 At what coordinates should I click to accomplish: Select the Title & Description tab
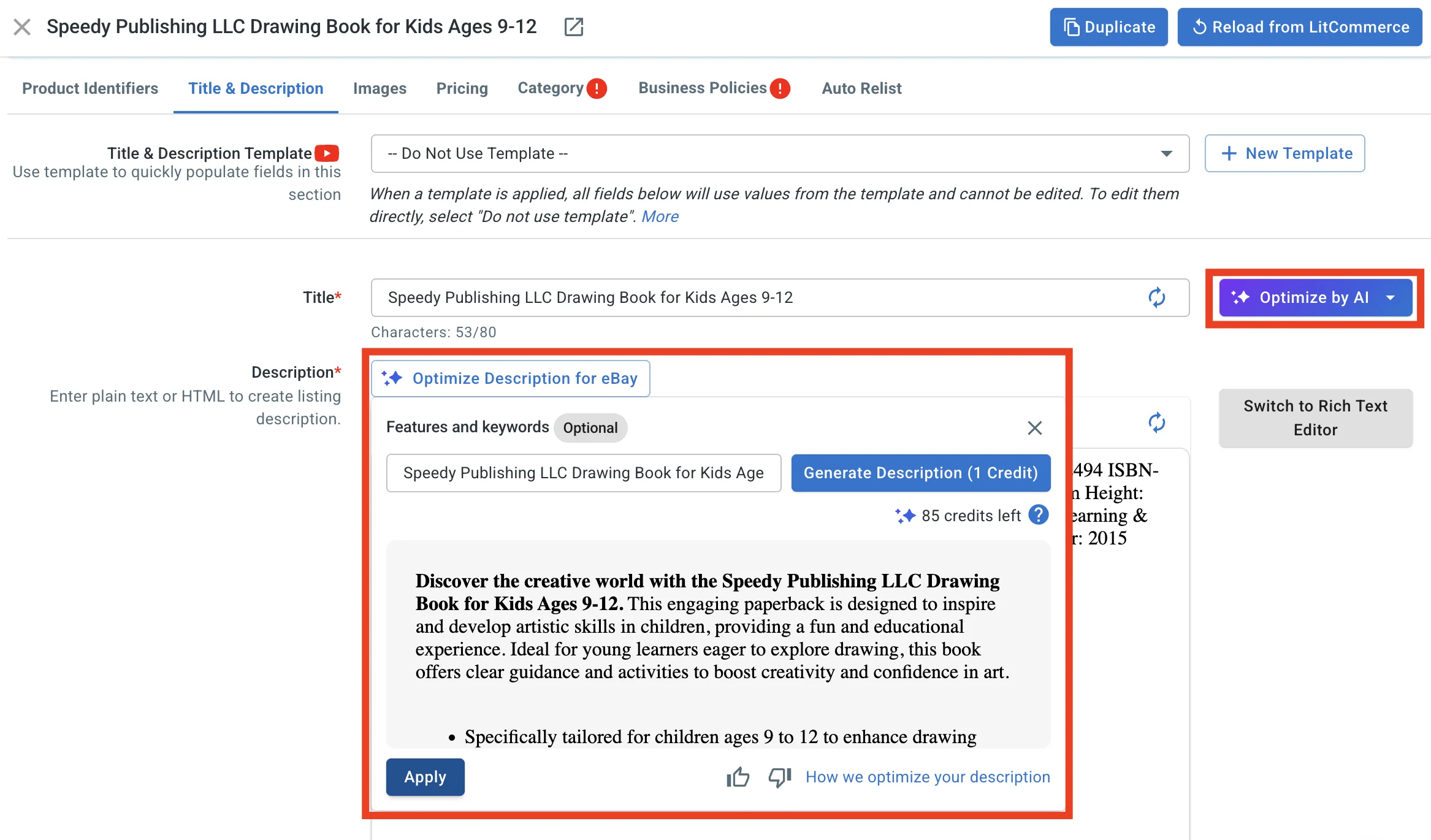256,88
